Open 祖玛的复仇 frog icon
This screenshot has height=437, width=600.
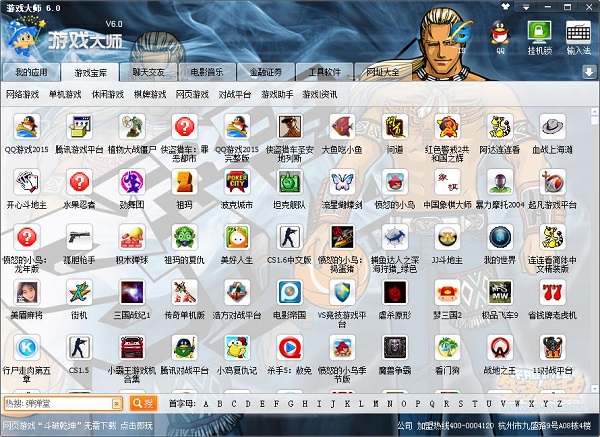(184, 237)
